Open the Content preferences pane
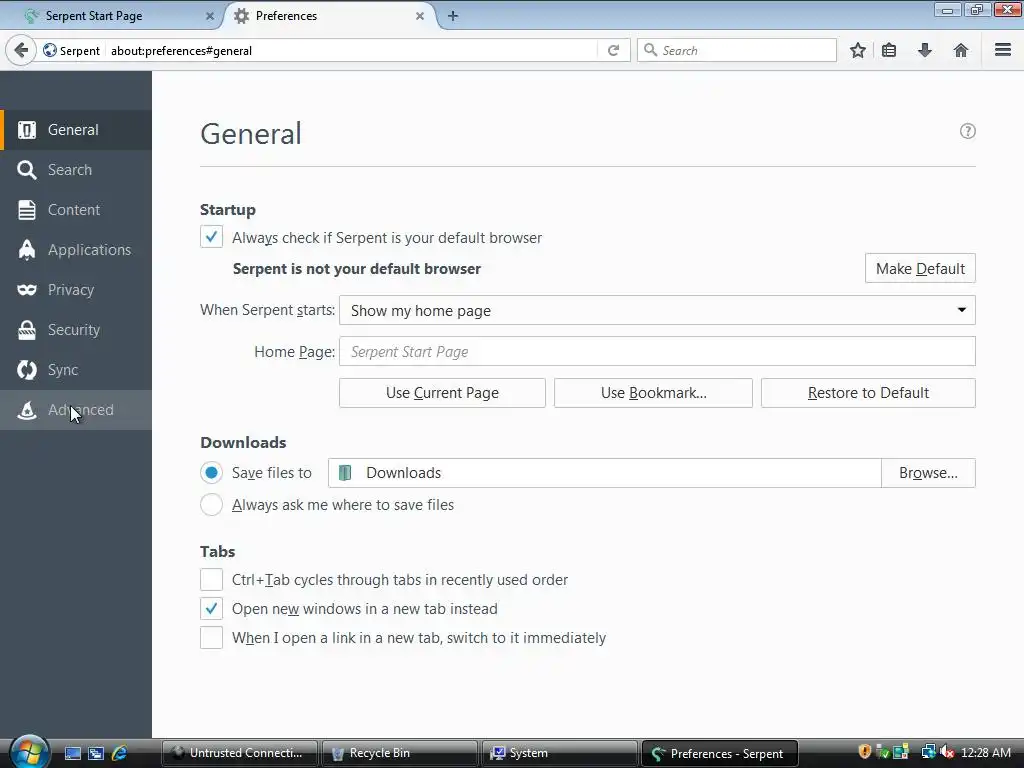 coord(76,210)
